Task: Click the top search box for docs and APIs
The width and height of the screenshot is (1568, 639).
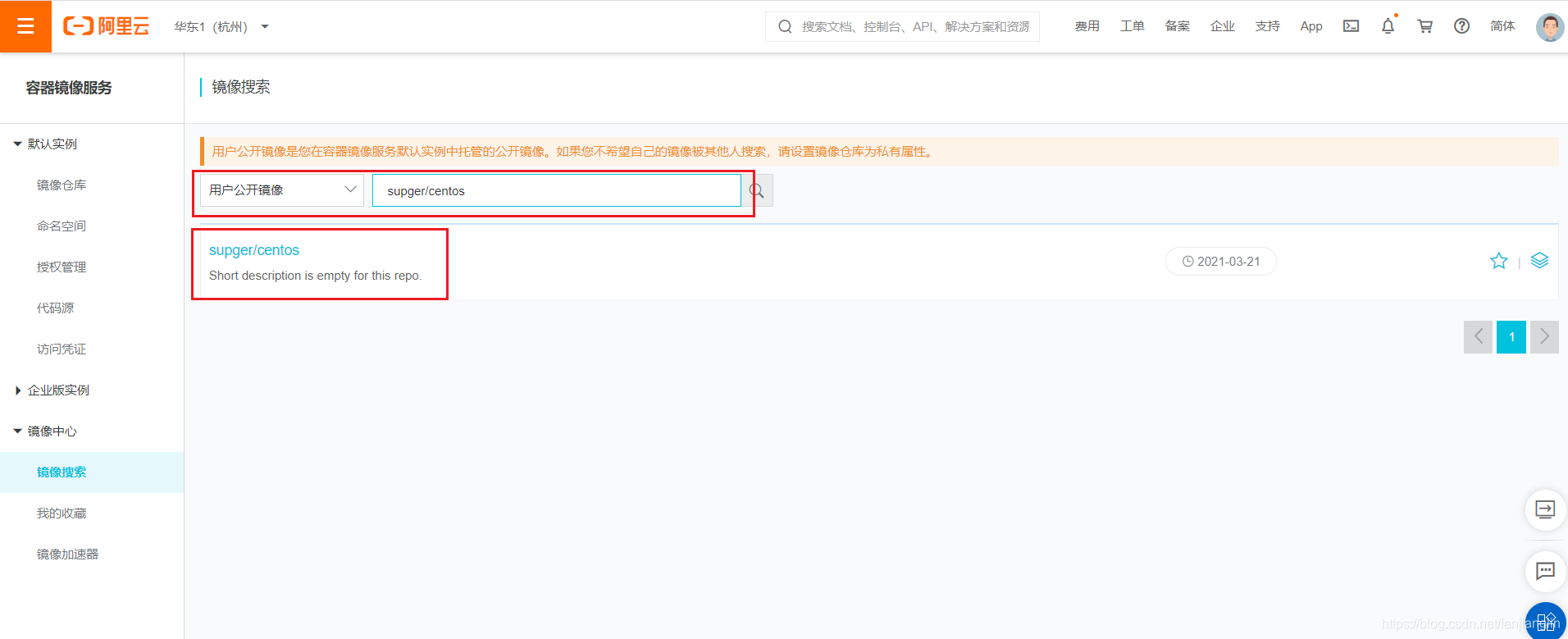Action: [902, 27]
